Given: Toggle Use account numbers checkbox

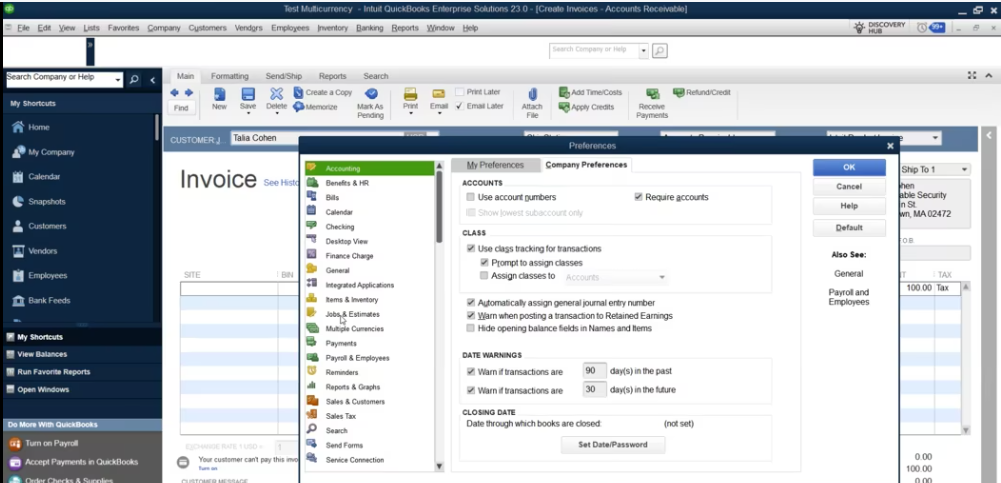Looking at the screenshot, I should click(470, 197).
